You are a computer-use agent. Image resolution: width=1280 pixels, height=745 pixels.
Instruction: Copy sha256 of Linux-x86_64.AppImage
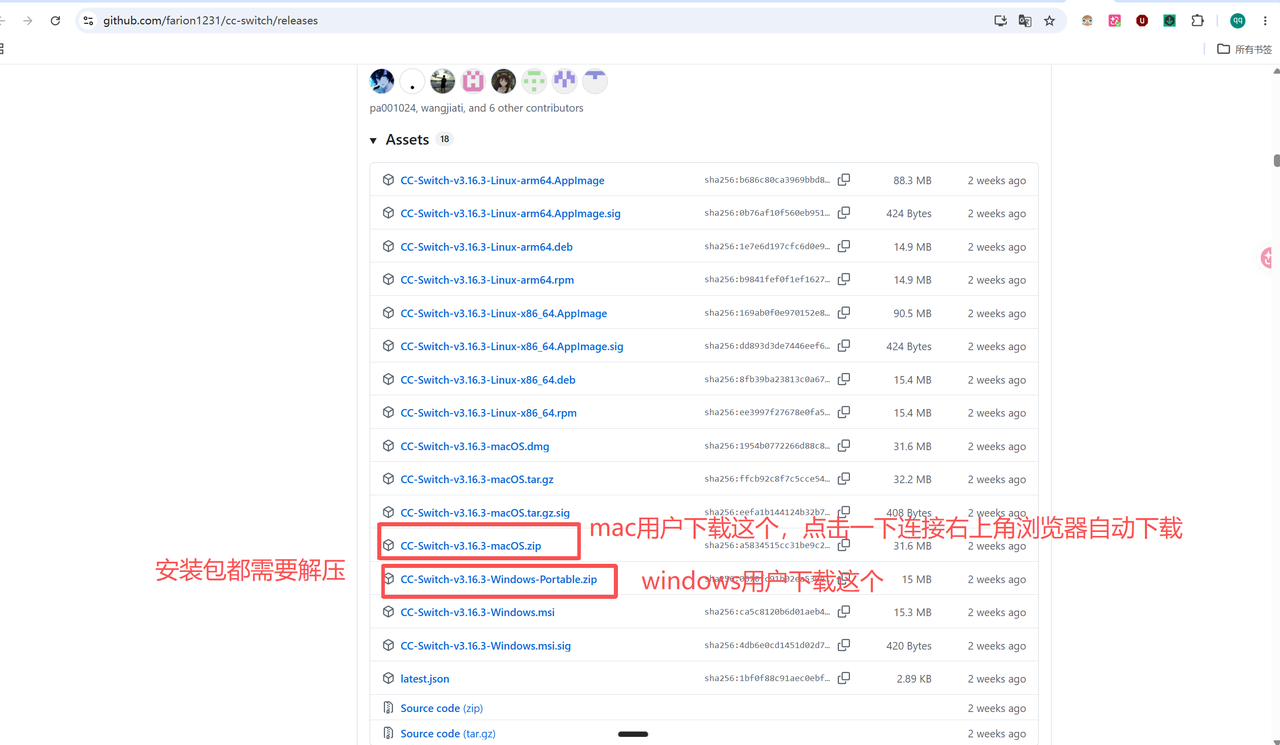[x=844, y=313]
